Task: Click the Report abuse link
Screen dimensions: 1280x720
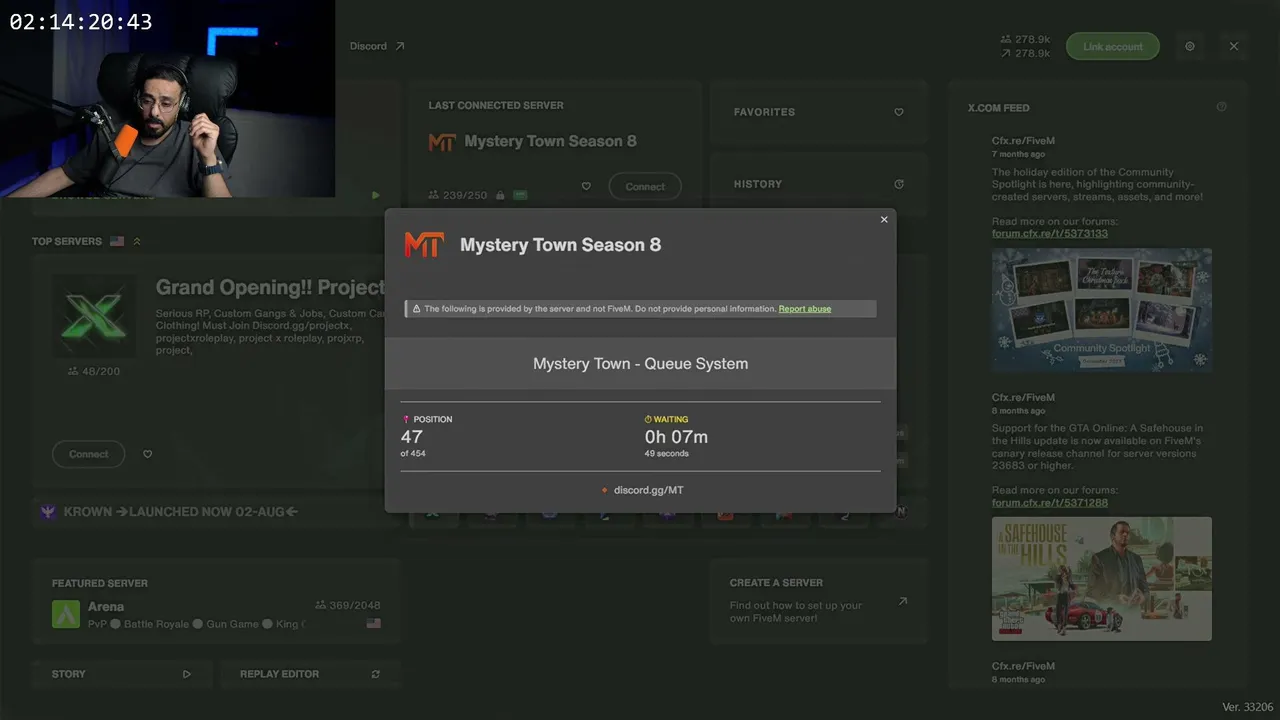Action: tap(805, 309)
